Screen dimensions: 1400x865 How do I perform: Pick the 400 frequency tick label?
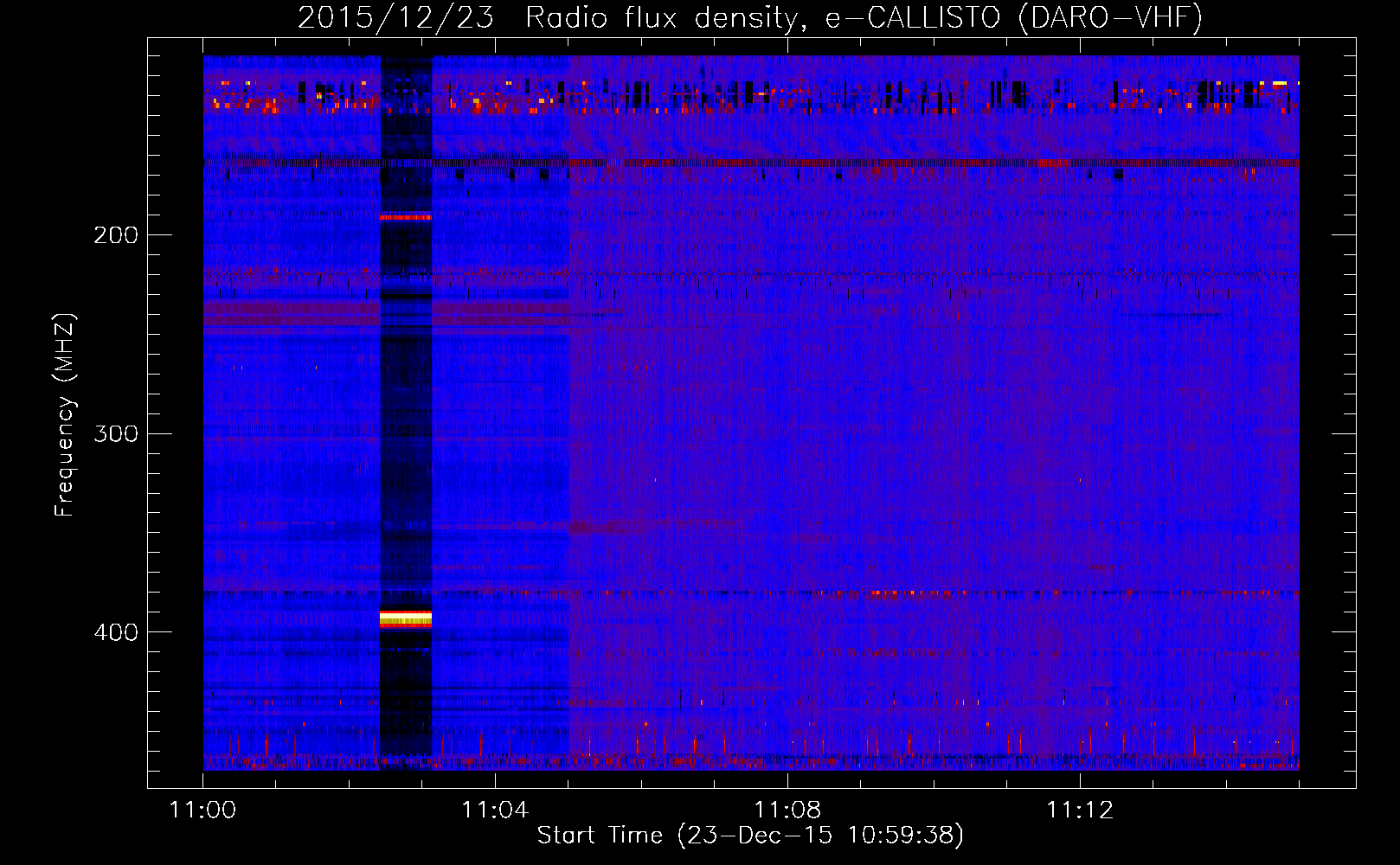pos(116,632)
